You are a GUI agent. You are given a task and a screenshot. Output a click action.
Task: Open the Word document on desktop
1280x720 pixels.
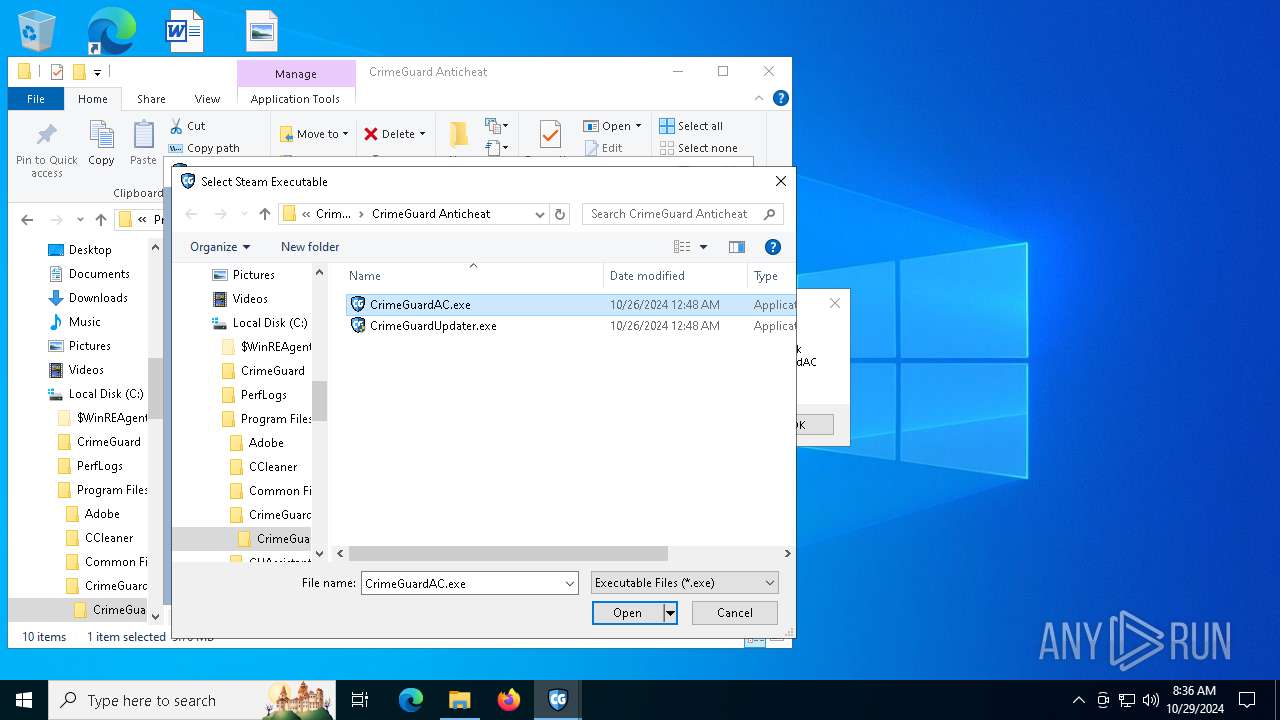[184, 31]
